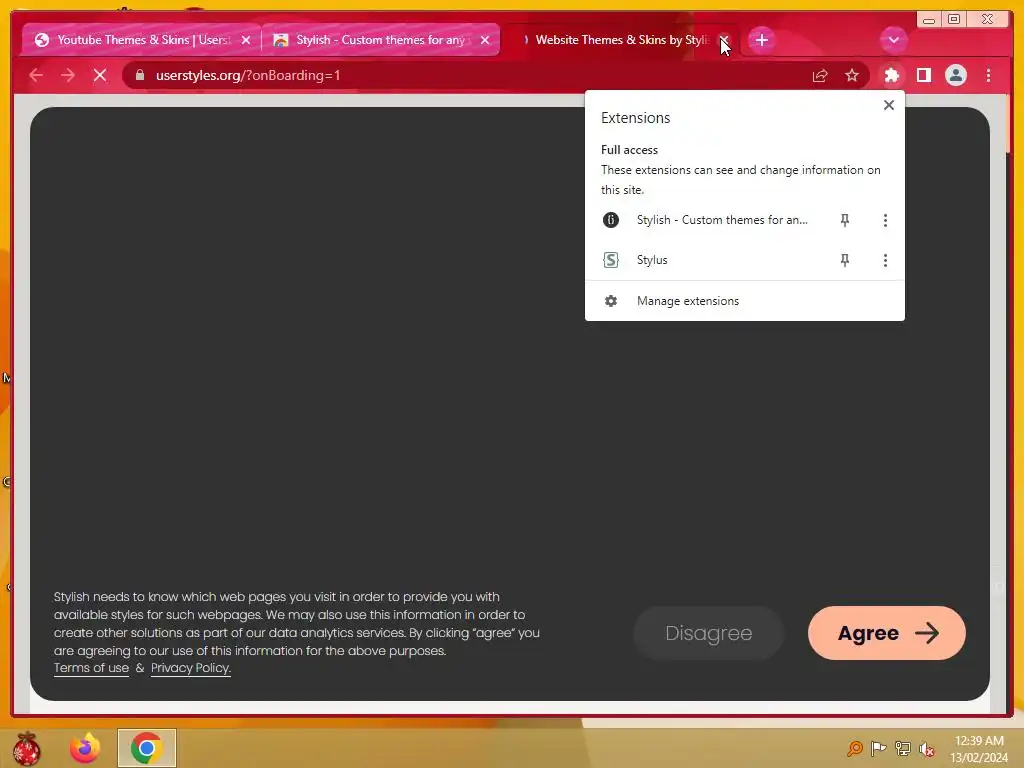Close the Stylish - Custom themes tab

coord(485,40)
